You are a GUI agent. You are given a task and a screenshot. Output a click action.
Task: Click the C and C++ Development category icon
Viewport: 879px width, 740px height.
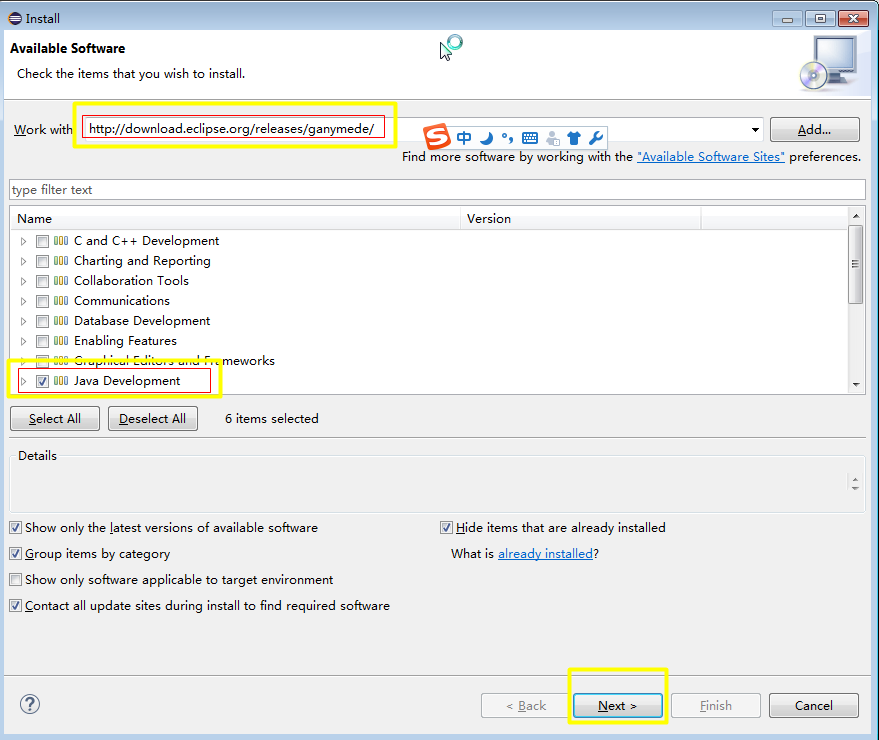coord(61,241)
